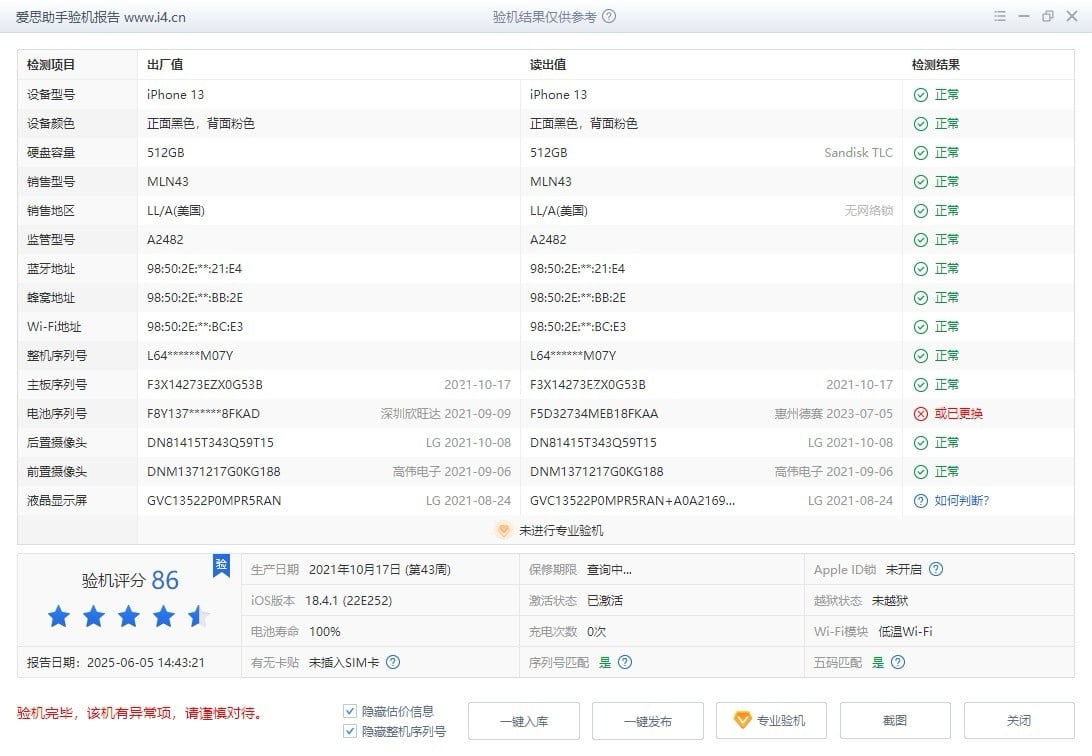This screenshot has height=756, width=1092.
Task: Click factory device serial L64******M07Y
Action: pos(190,356)
